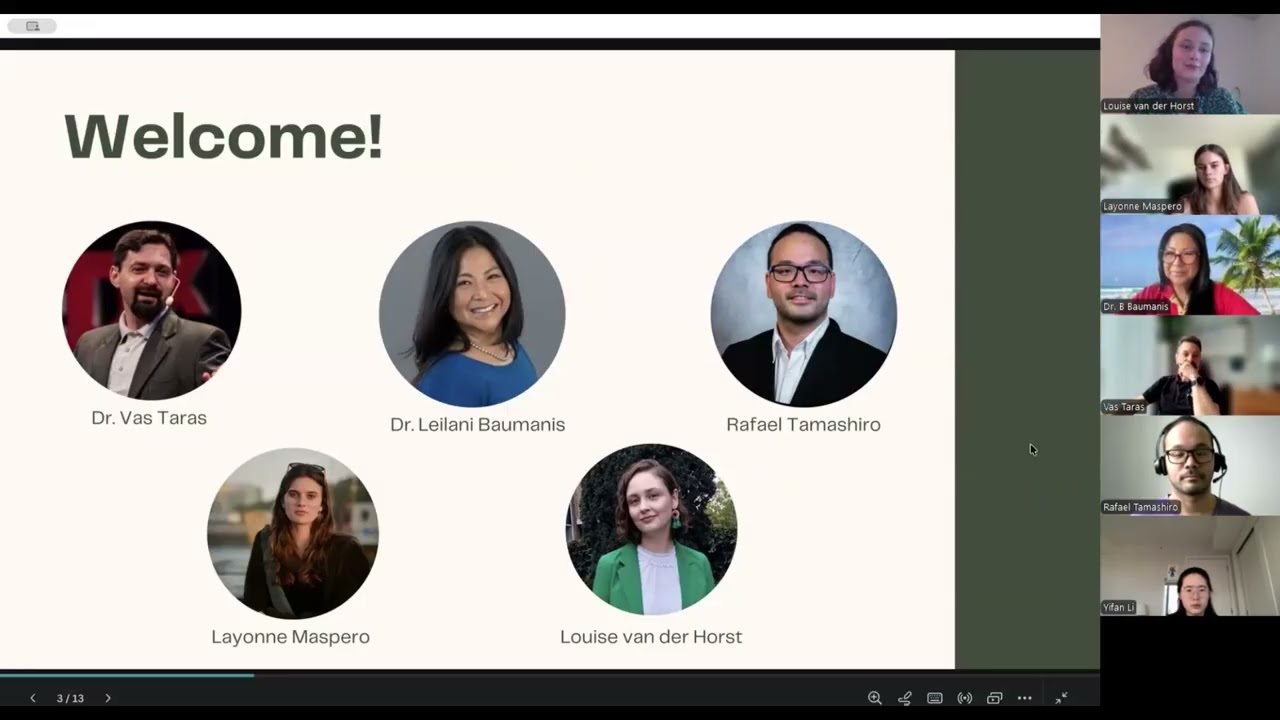Click the presentation progress bar

click(x=550, y=675)
